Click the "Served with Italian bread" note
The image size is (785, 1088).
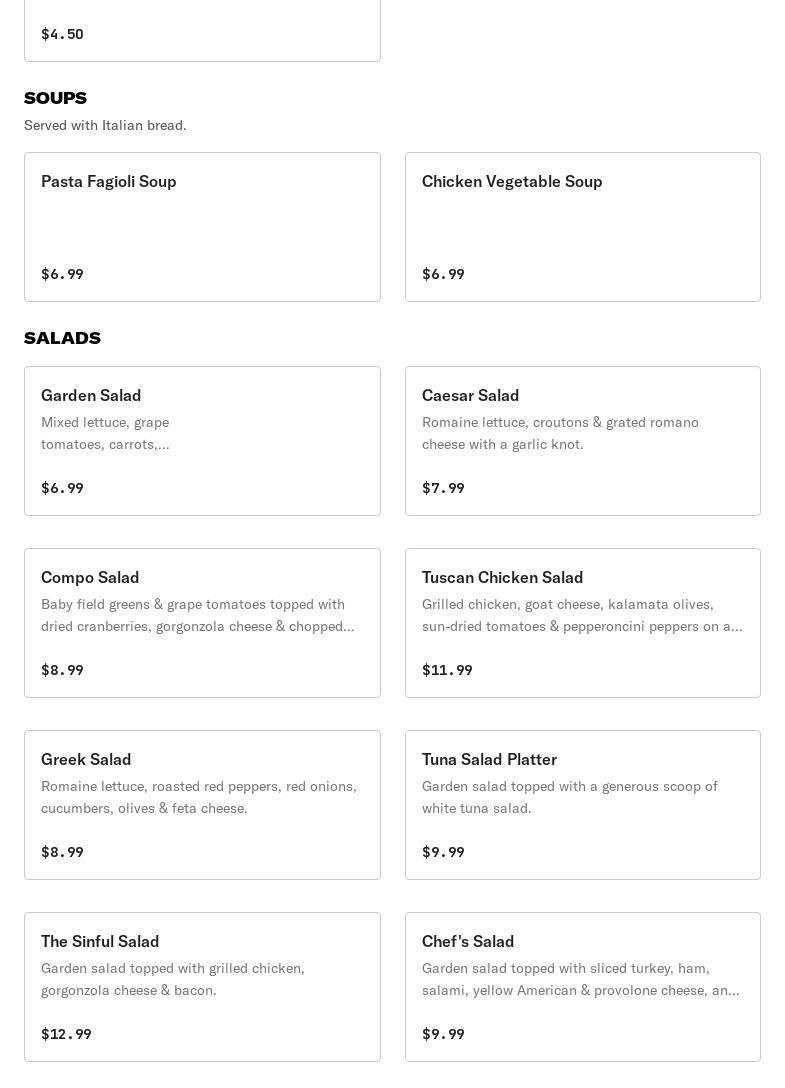105,125
